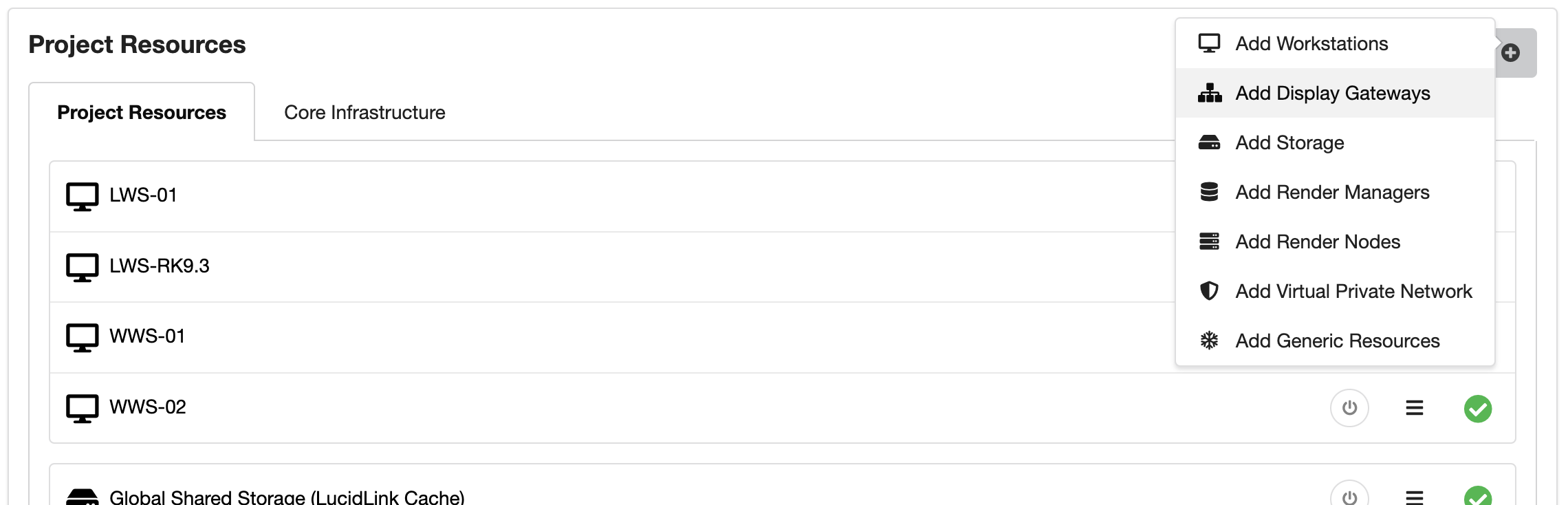Switch to the Core Infrastructure tab
This screenshot has height=505, width=1568.
pyautogui.click(x=364, y=112)
